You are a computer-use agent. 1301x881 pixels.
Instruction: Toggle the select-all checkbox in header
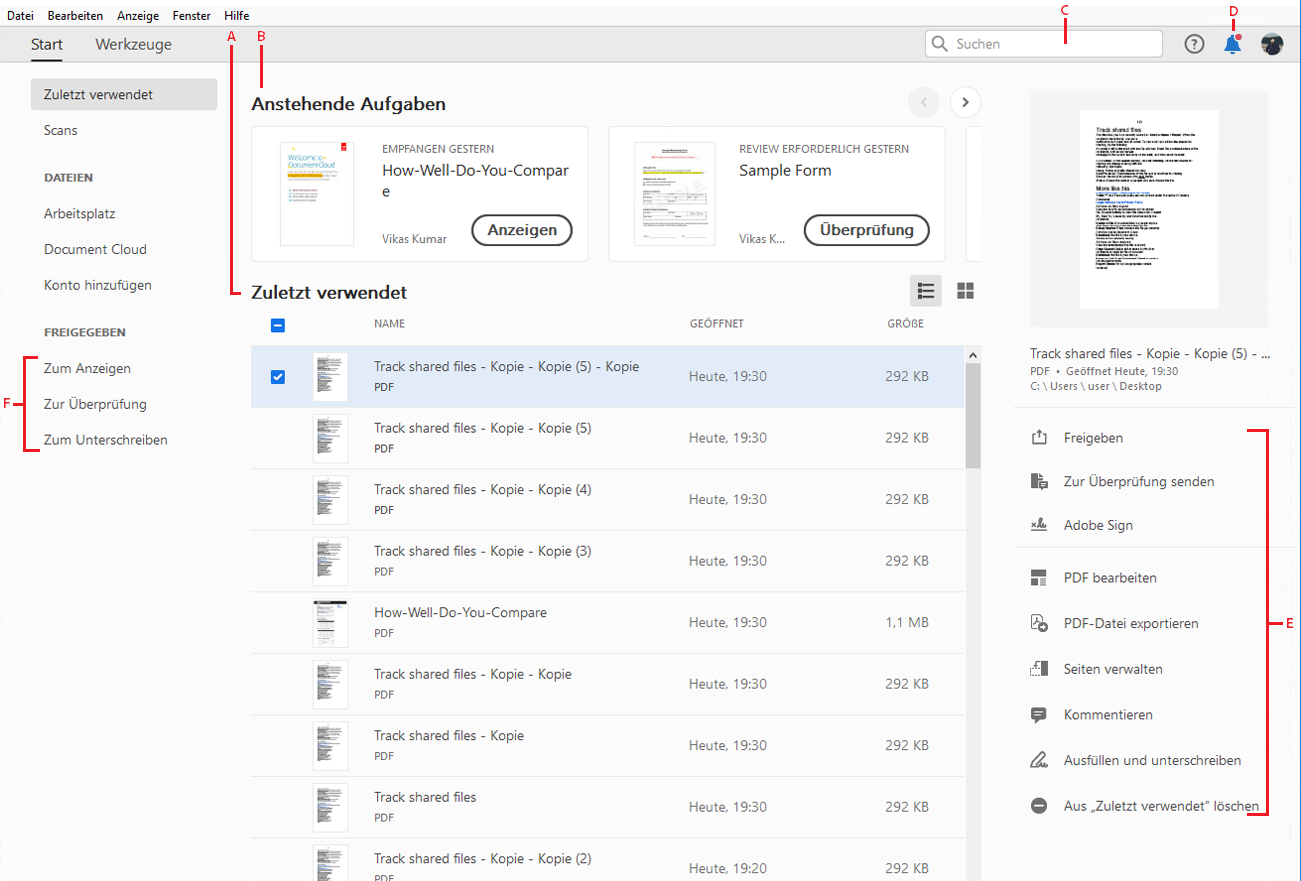tap(278, 325)
